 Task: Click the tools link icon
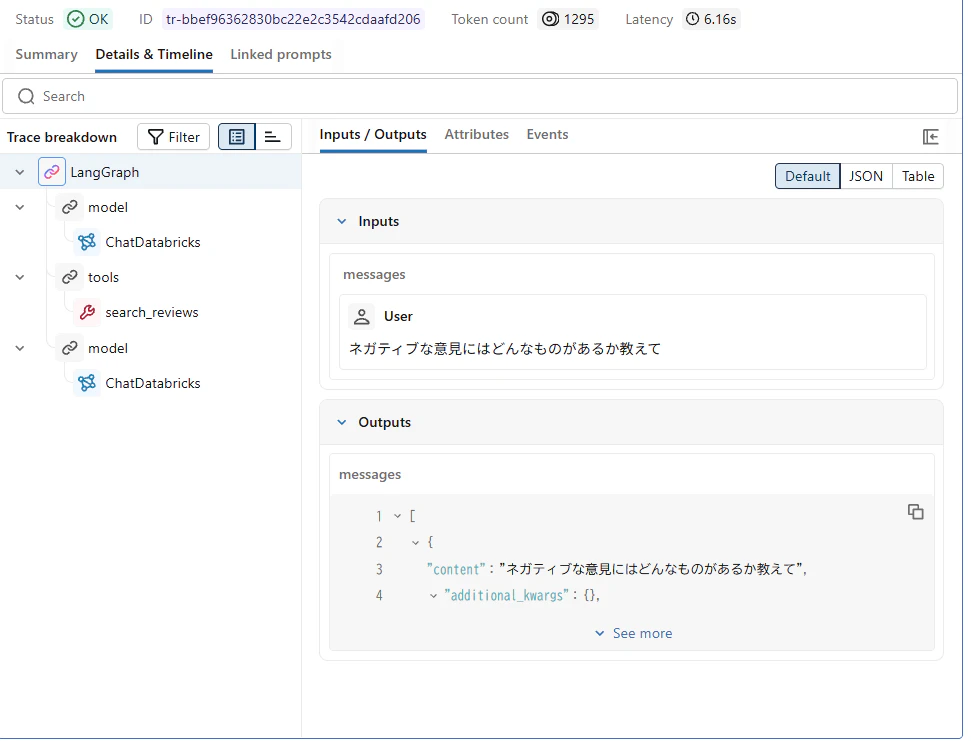[70, 277]
